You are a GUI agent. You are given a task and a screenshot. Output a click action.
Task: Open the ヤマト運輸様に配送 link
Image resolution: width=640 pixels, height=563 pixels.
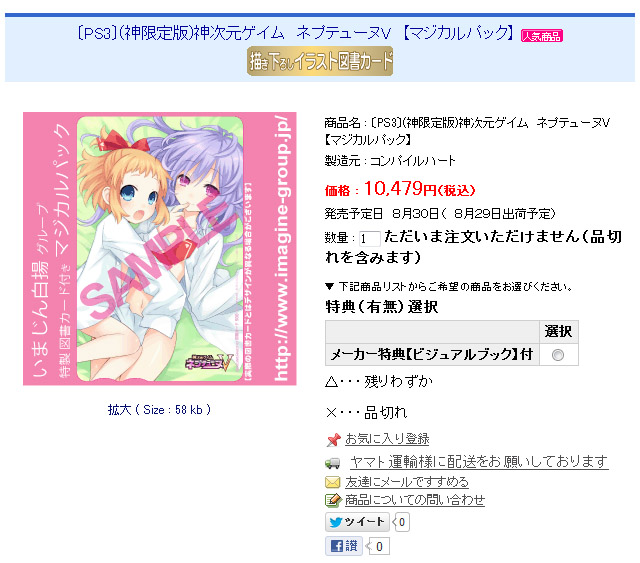tap(479, 462)
